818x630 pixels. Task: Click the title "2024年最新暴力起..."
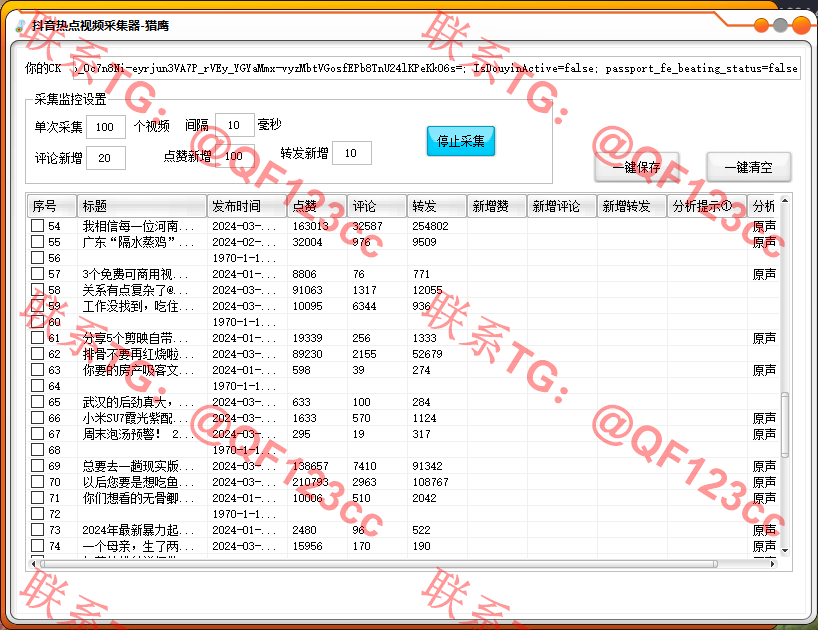(138, 530)
